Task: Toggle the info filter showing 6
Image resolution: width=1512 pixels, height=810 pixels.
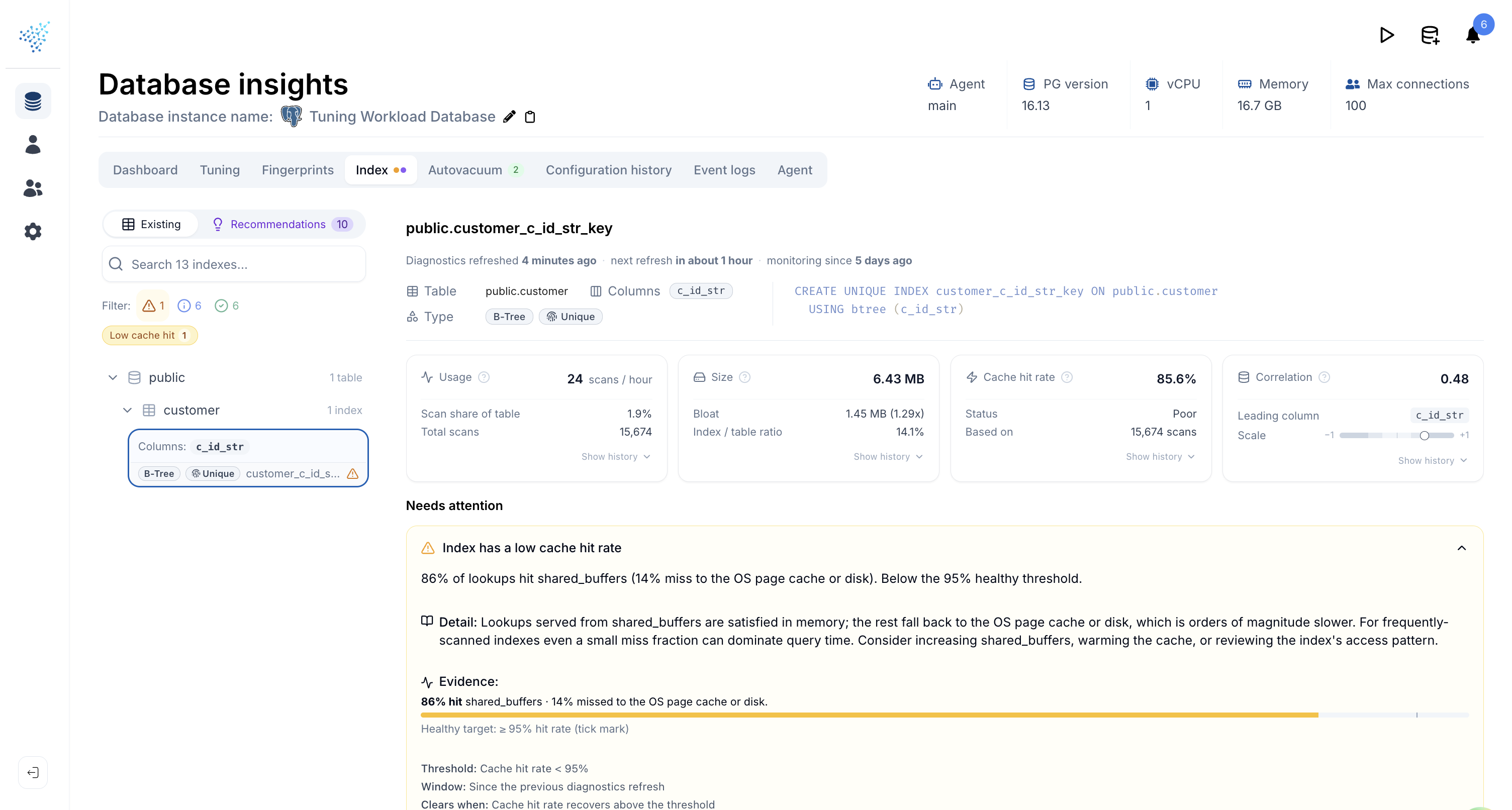Action: click(190, 306)
